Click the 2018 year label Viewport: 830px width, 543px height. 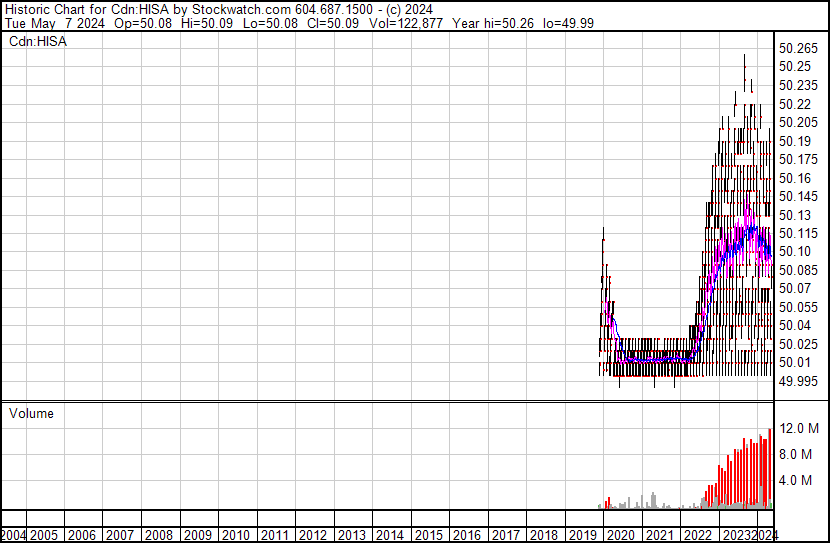pos(543,535)
